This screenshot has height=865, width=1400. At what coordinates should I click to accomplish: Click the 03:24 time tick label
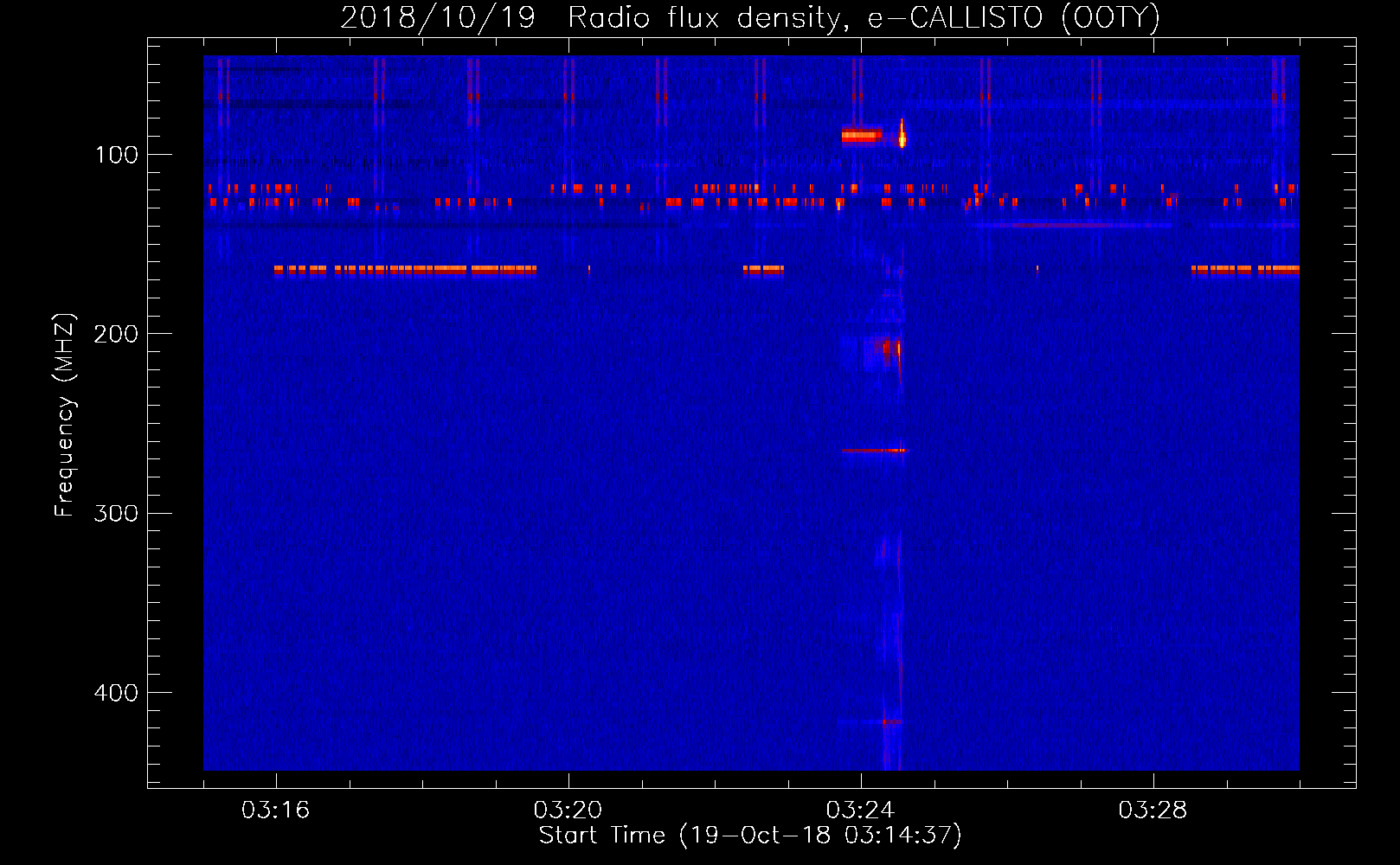click(860, 811)
